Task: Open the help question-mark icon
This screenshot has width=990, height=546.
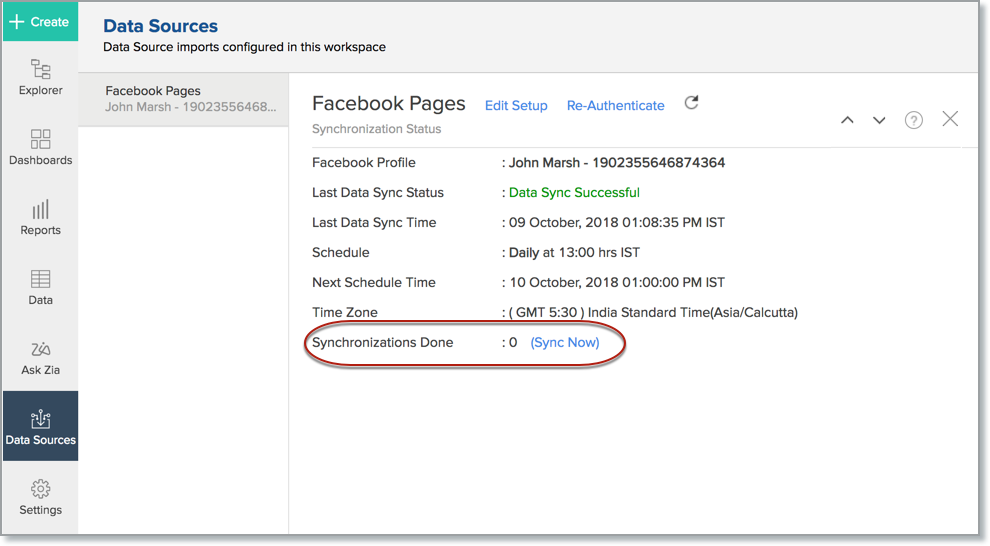Action: [914, 119]
